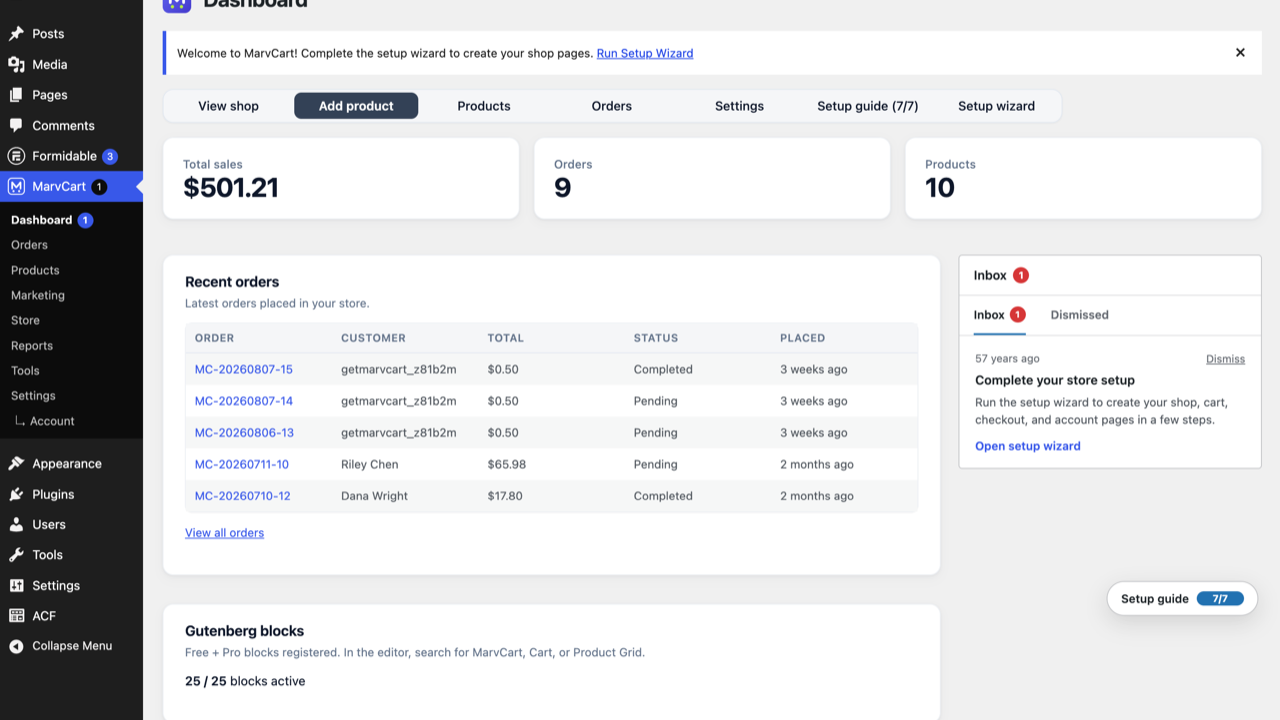The image size is (1280, 720).
Task: Open Setup guide (7/7) button
Action: click(x=868, y=106)
